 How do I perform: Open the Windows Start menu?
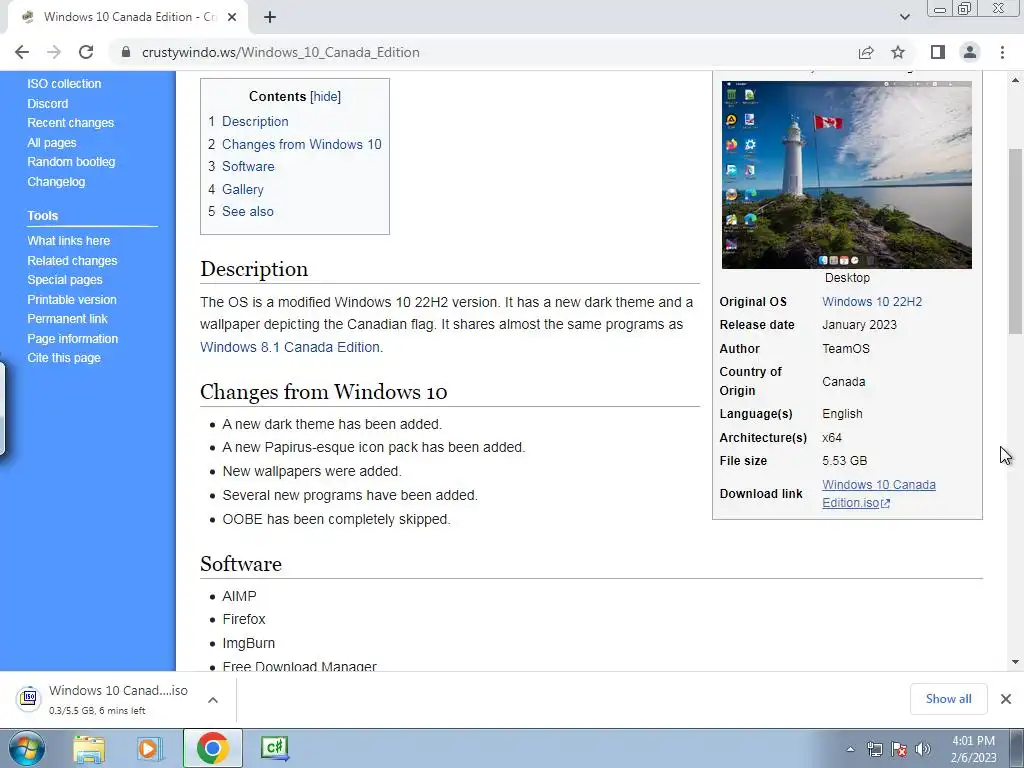click(x=27, y=748)
